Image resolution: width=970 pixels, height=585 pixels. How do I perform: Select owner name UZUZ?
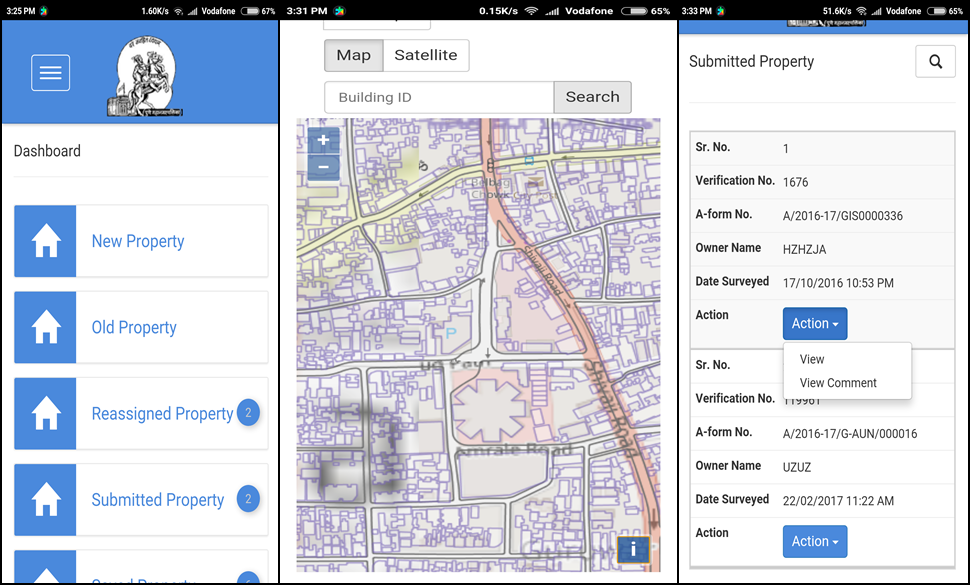[x=797, y=468]
